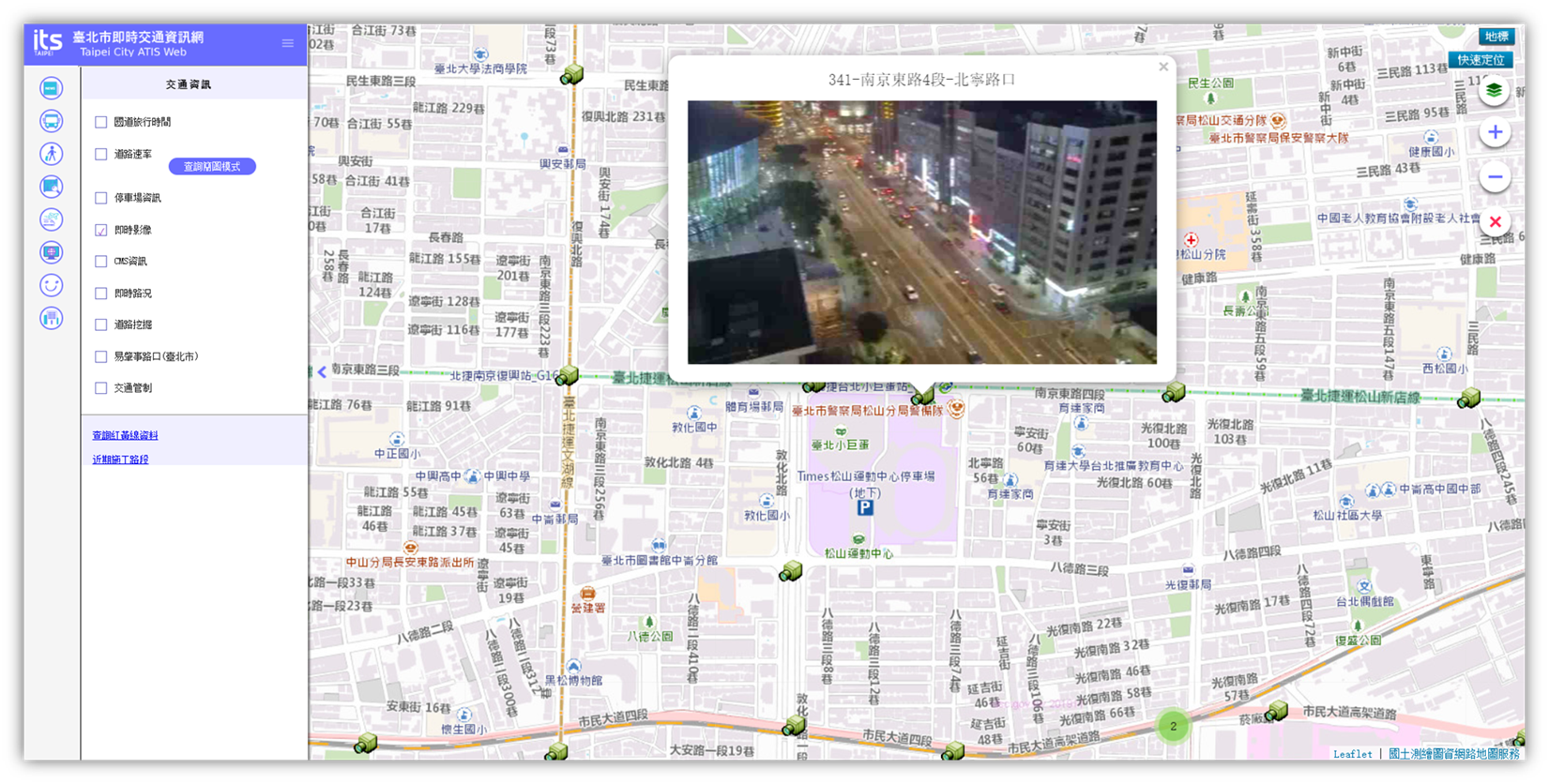This screenshot has height=784, width=1549.
Task: Enable 即時路況 checkbox
Action: [101, 294]
